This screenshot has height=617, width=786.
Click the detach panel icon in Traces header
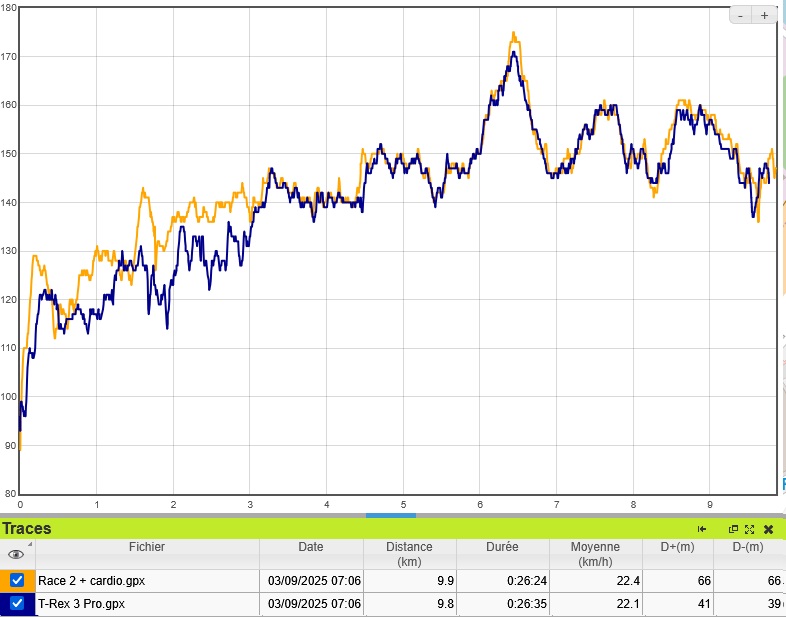(x=733, y=529)
